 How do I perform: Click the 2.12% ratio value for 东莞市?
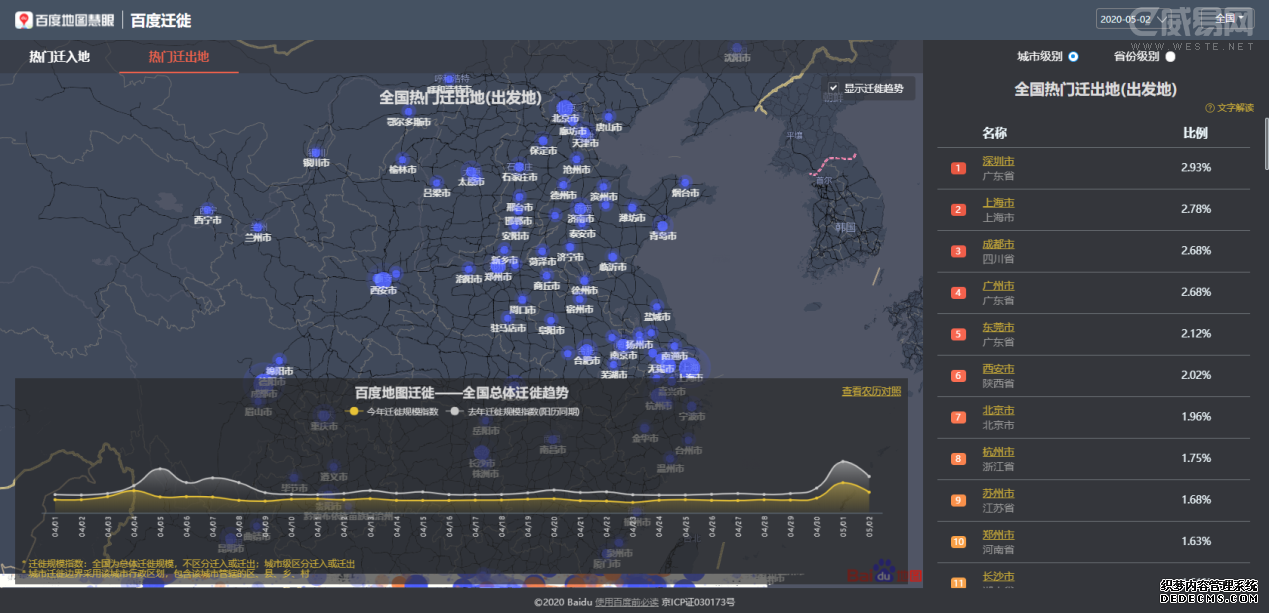(x=1196, y=334)
